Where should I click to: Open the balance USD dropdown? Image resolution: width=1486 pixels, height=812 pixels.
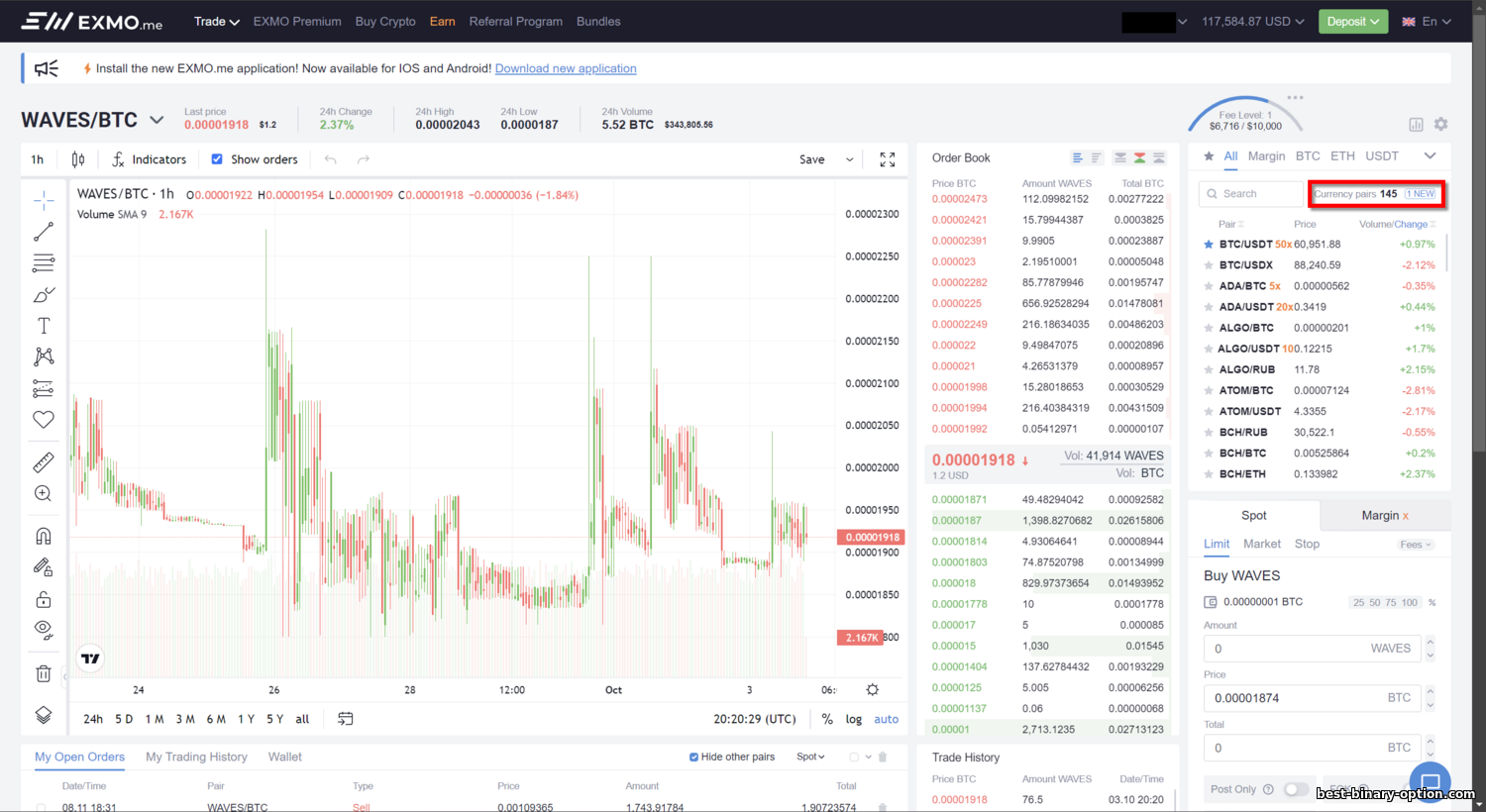(1253, 21)
